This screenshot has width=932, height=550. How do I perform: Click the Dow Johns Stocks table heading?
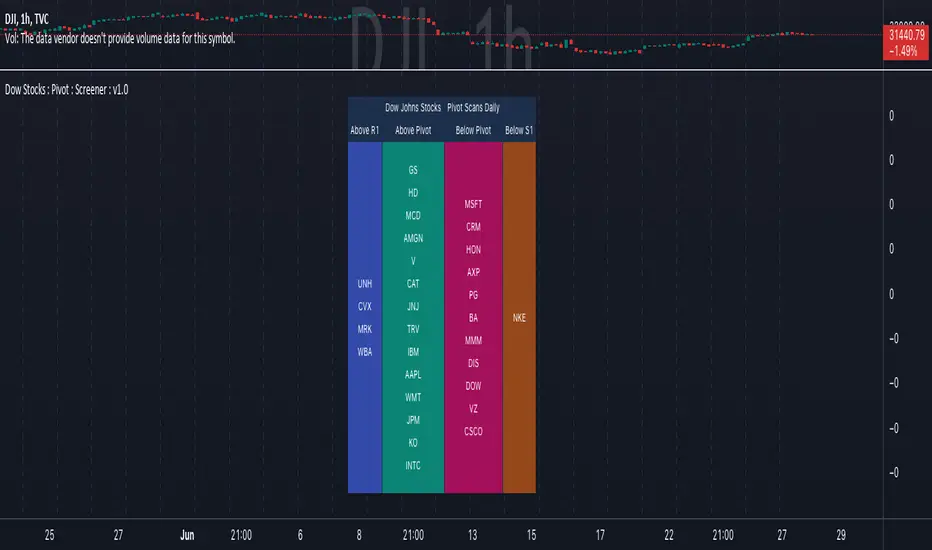coord(413,108)
